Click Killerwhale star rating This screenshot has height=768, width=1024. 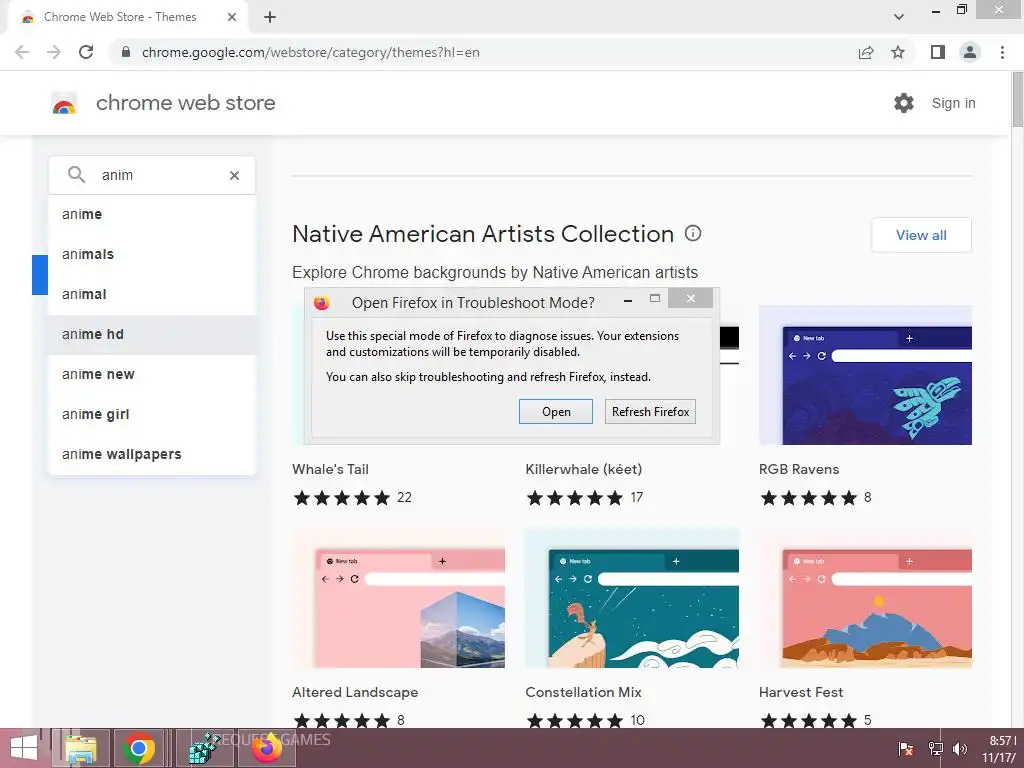tap(575, 498)
